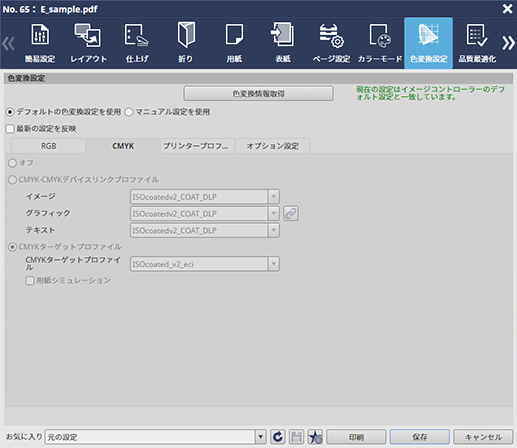Open the レイアウト layout settings icon

point(88,43)
